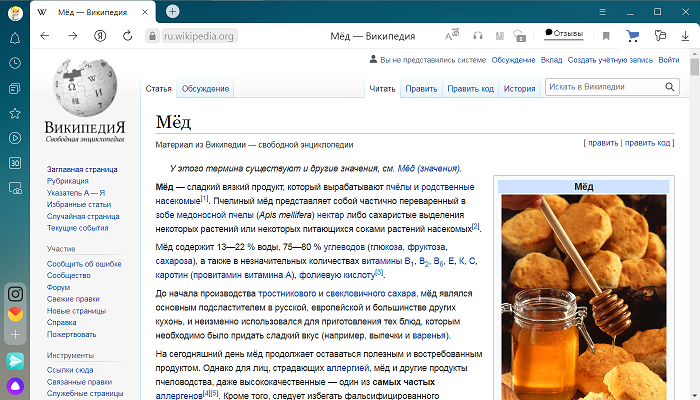Open page translation icon
This screenshot has width=700, height=400.
(452, 35)
